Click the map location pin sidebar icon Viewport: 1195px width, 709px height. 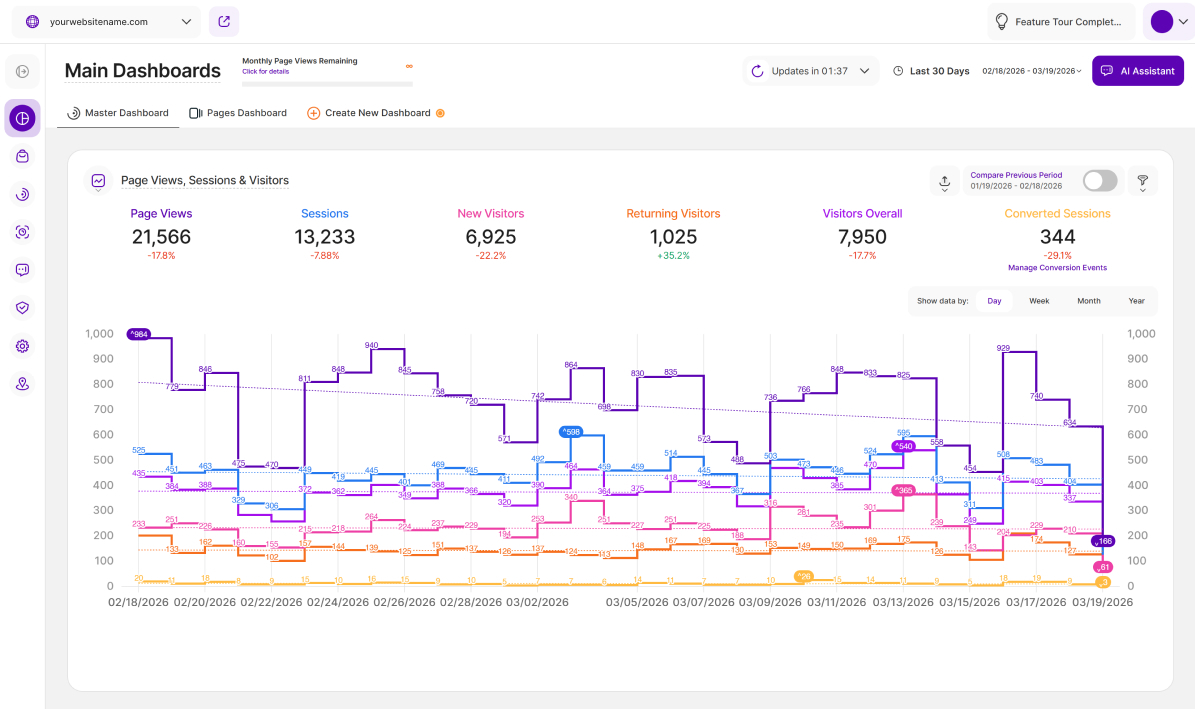[22, 384]
